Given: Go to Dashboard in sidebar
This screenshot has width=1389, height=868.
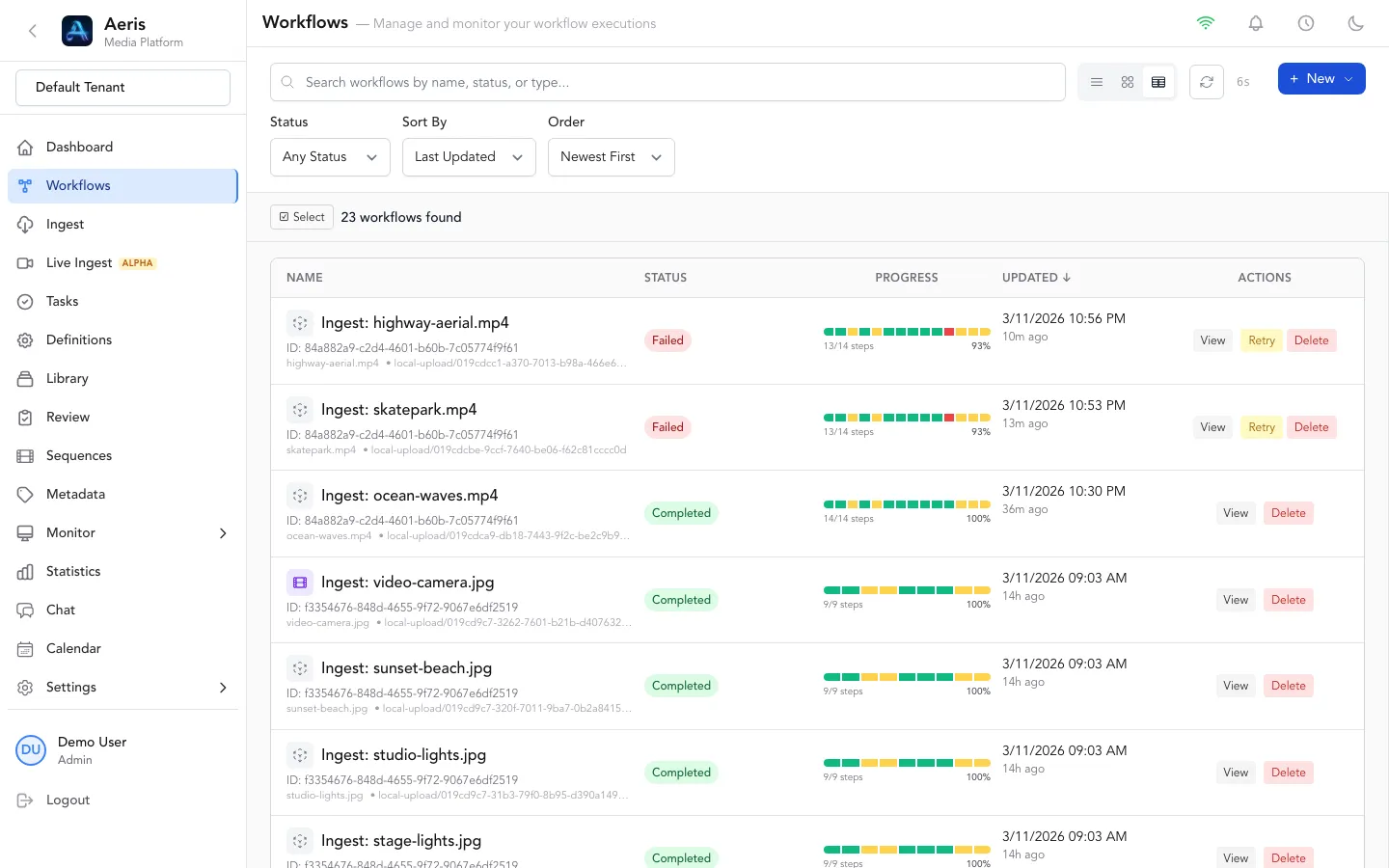Looking at the screenshot, I should (x=123, y=147).
